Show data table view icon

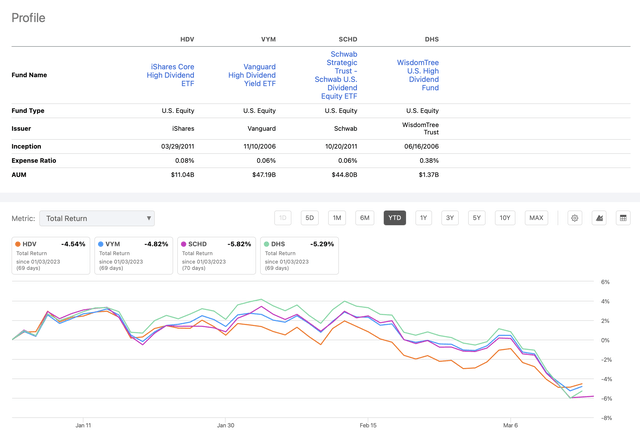[623, 218]
